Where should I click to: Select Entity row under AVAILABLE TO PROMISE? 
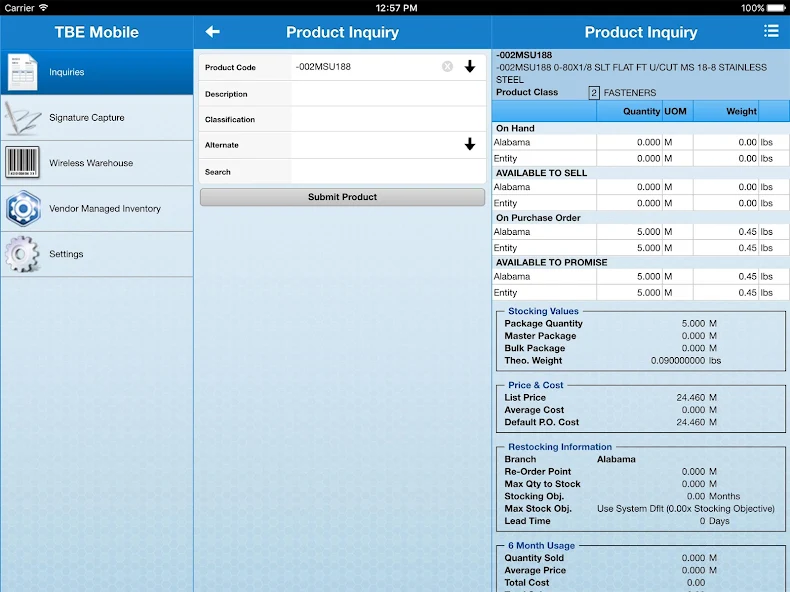click(x=640, y=293)
